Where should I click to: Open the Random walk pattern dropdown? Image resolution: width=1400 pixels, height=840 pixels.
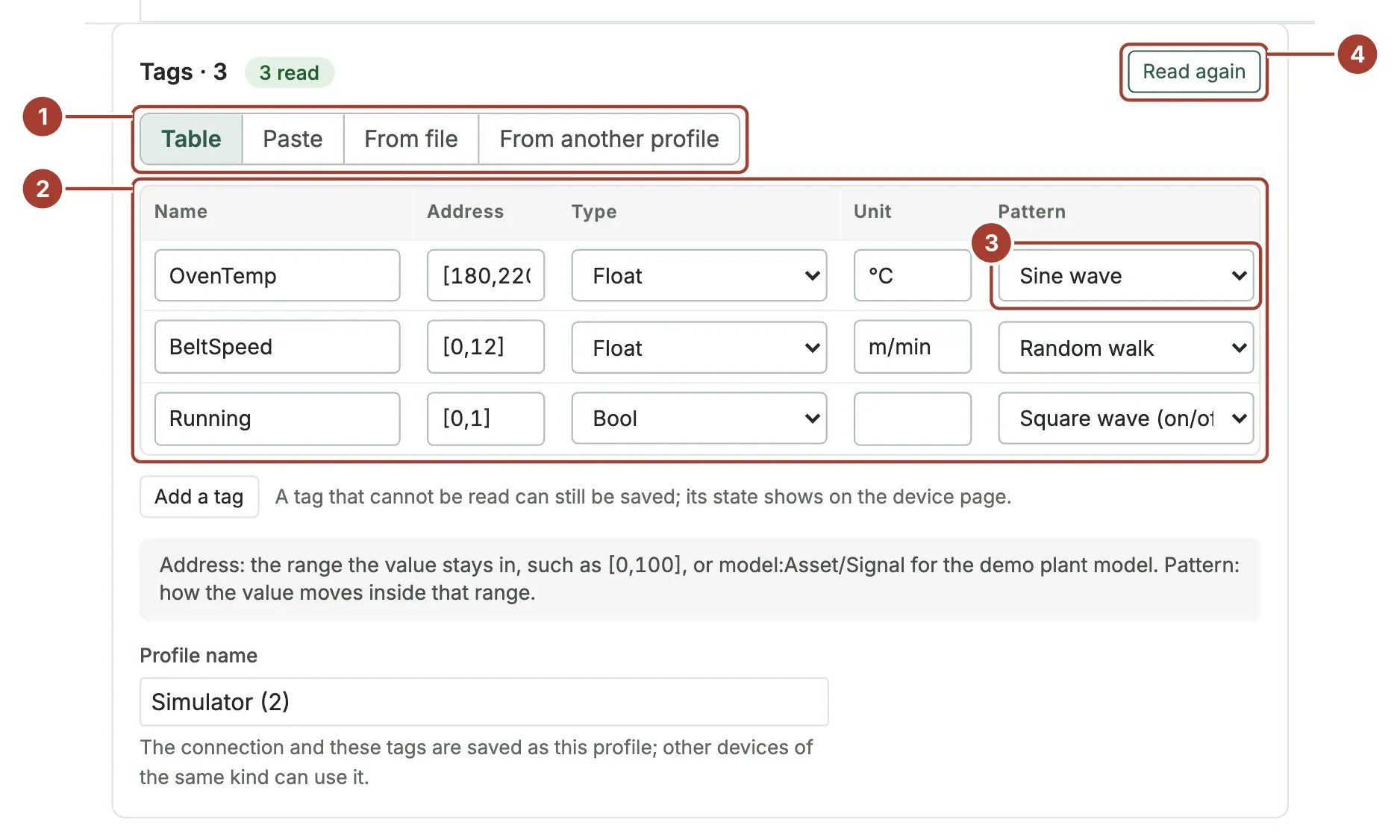tap(1125, 348)
